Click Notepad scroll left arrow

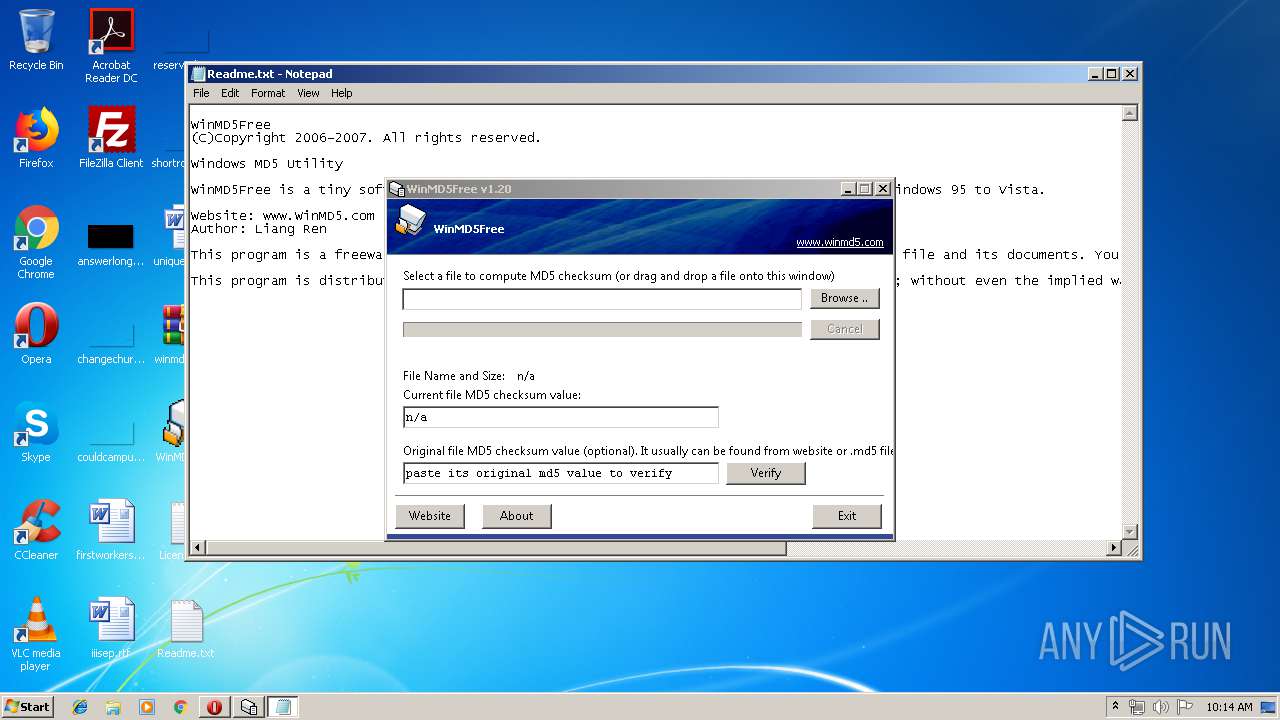tap(197, 548)
